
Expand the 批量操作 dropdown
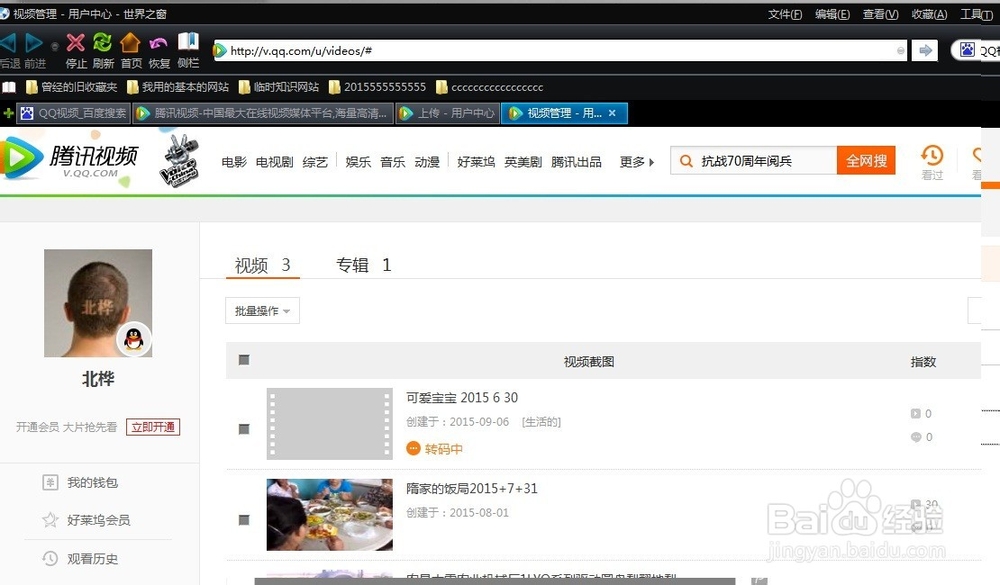(x=262, y=311)
